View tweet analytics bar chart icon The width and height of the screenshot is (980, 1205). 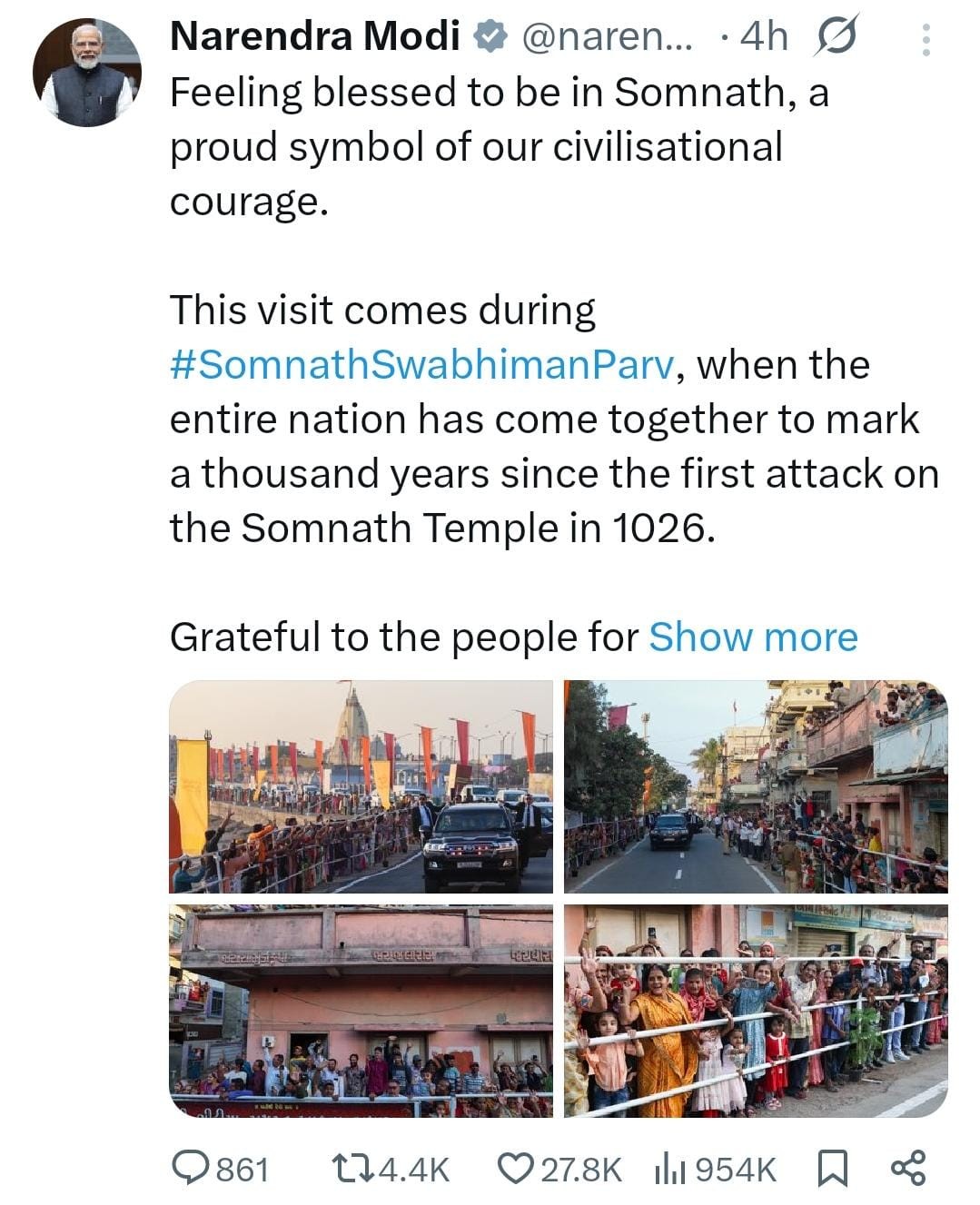coord(670,1168)
